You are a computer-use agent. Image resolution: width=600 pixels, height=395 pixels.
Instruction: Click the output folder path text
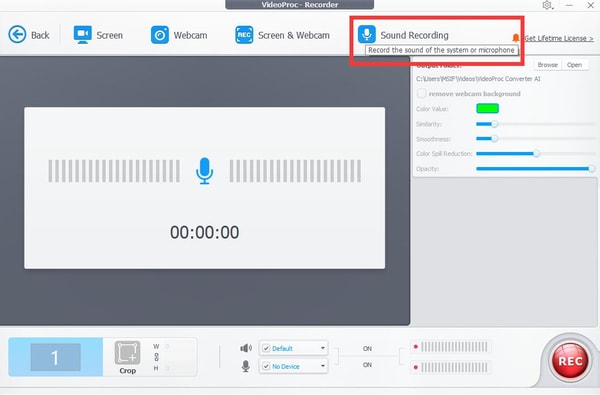[x=478, y=79]
